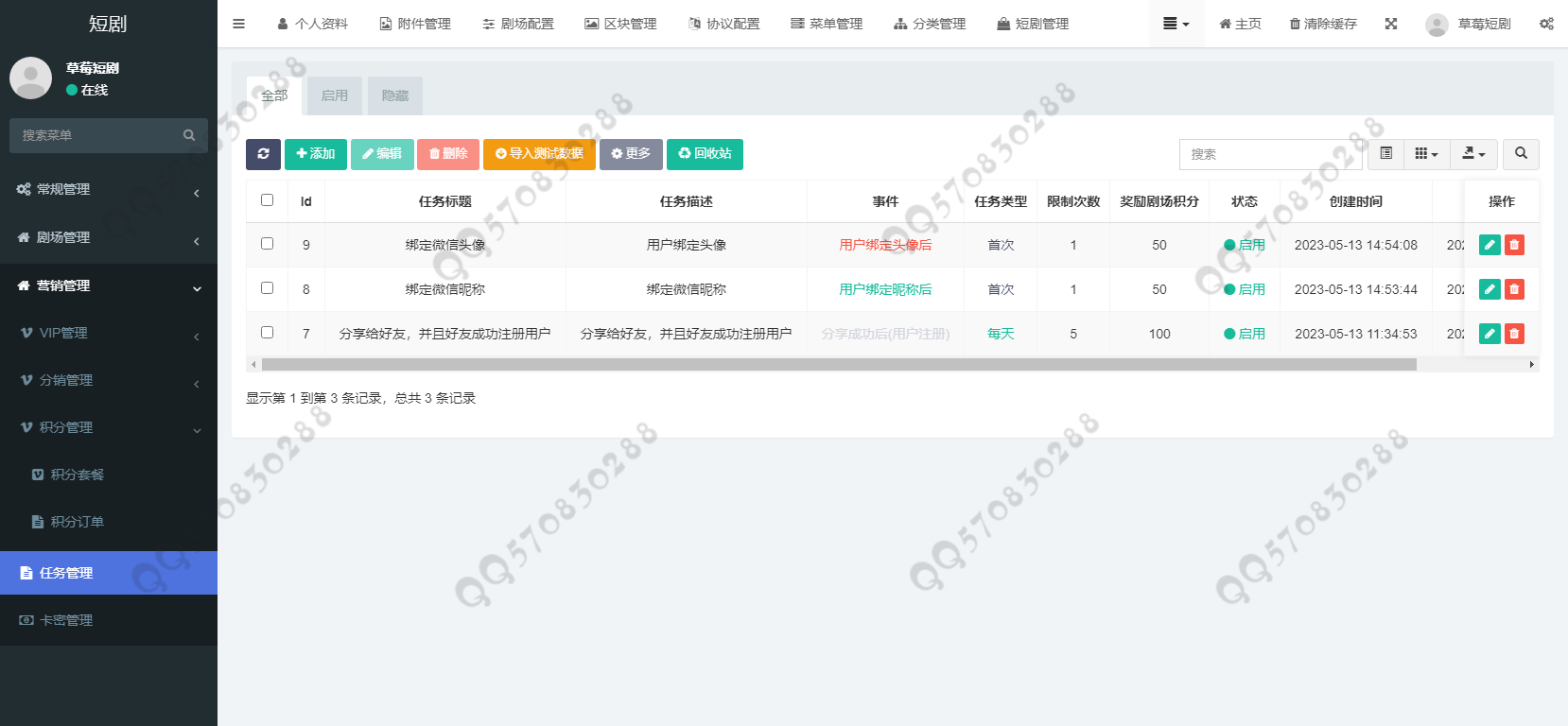Image resolution: width=1568 pixels, height=726 pixels.
Task: Check the checkbox for row Id 8
Action: [x=267, y=288]
